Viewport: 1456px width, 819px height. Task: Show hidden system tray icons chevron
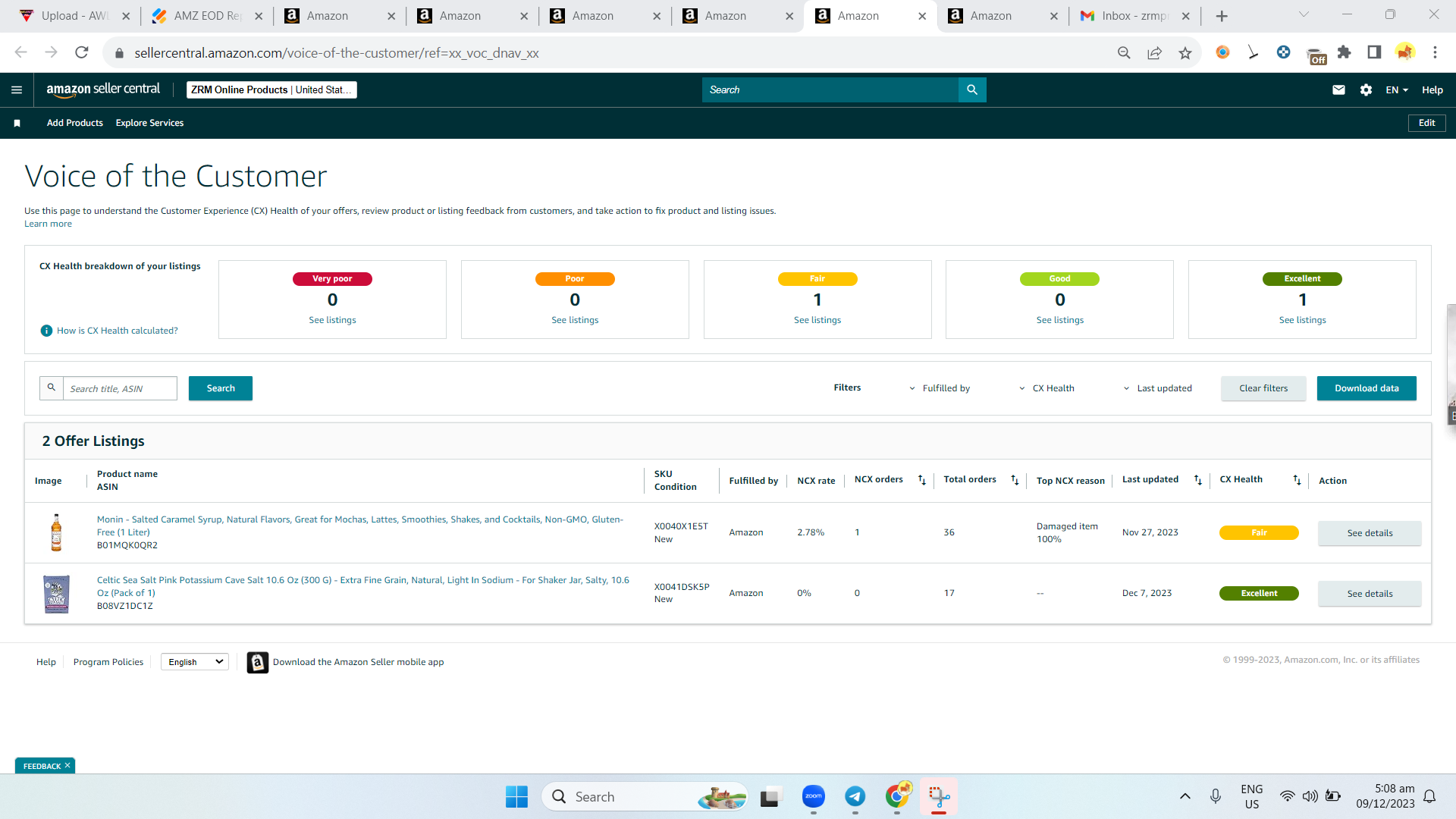[1185, 796]
